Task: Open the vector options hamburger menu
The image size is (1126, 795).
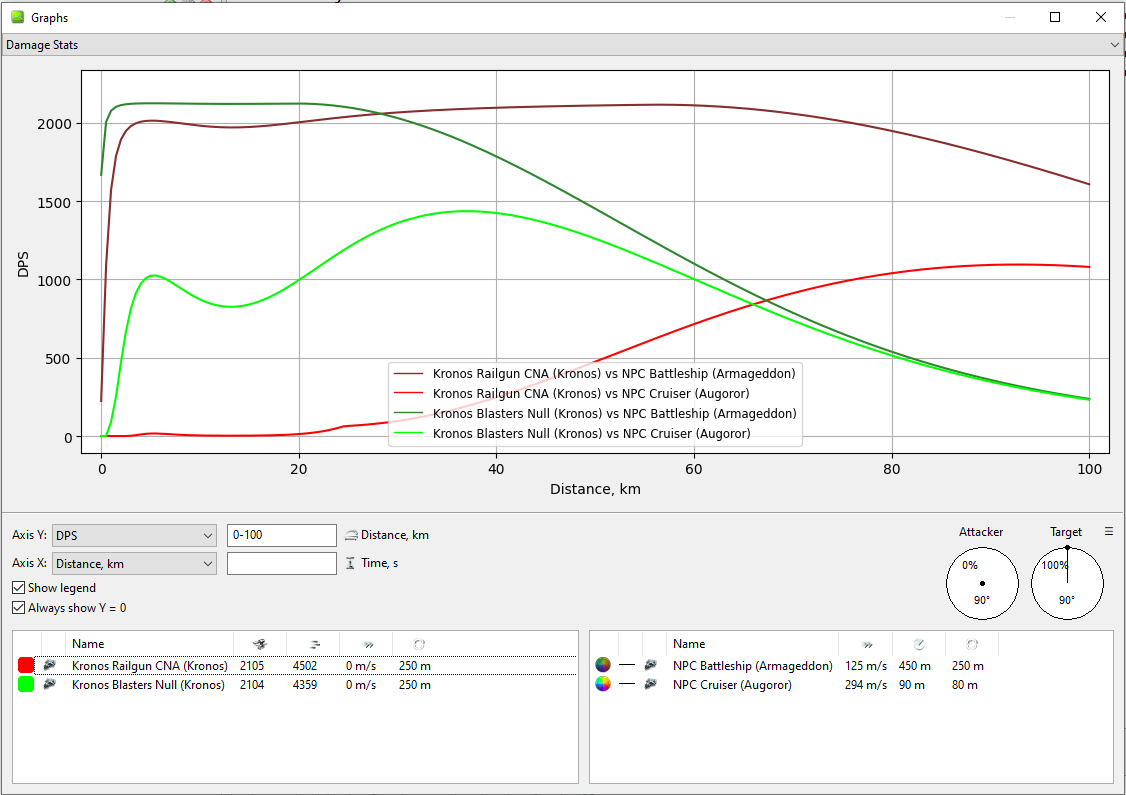Action: 1109,531
